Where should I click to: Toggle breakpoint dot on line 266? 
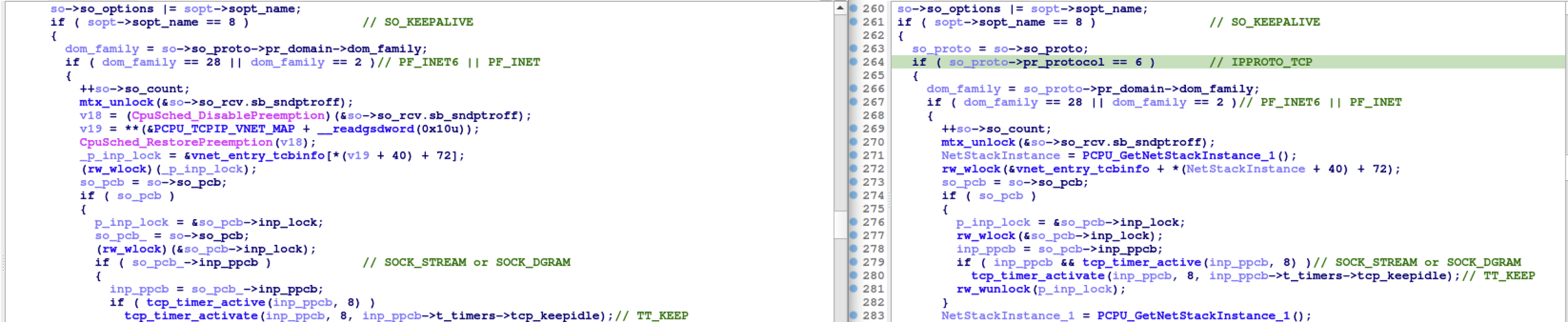(x=853, y=89)
